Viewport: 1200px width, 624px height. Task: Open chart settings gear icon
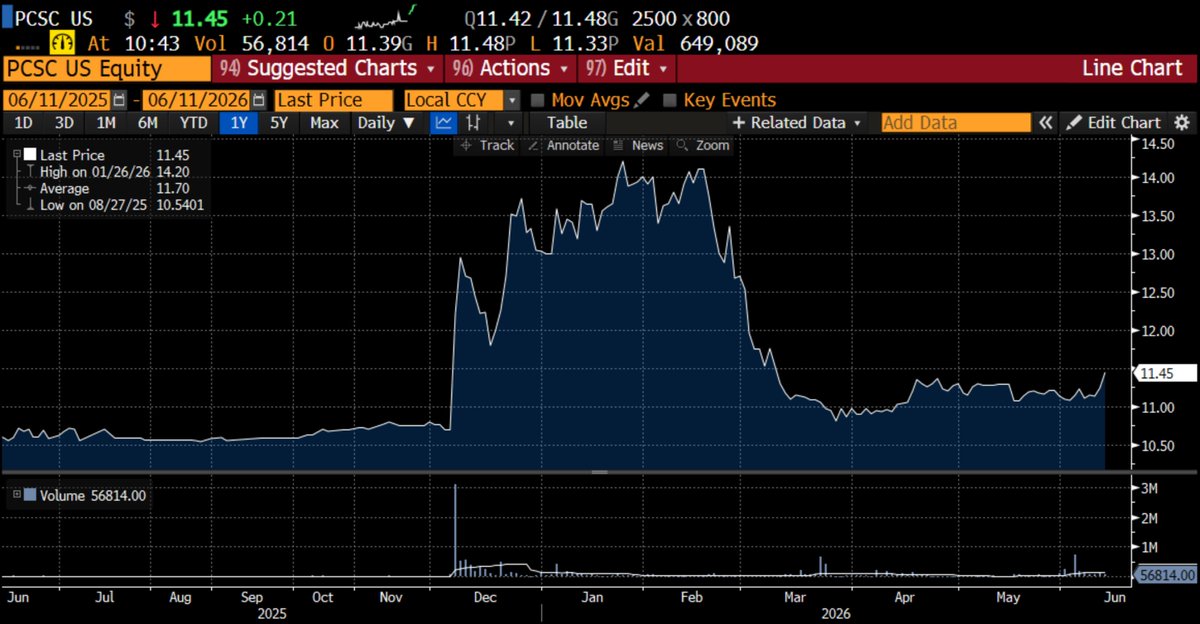(x=1182, y=123)
